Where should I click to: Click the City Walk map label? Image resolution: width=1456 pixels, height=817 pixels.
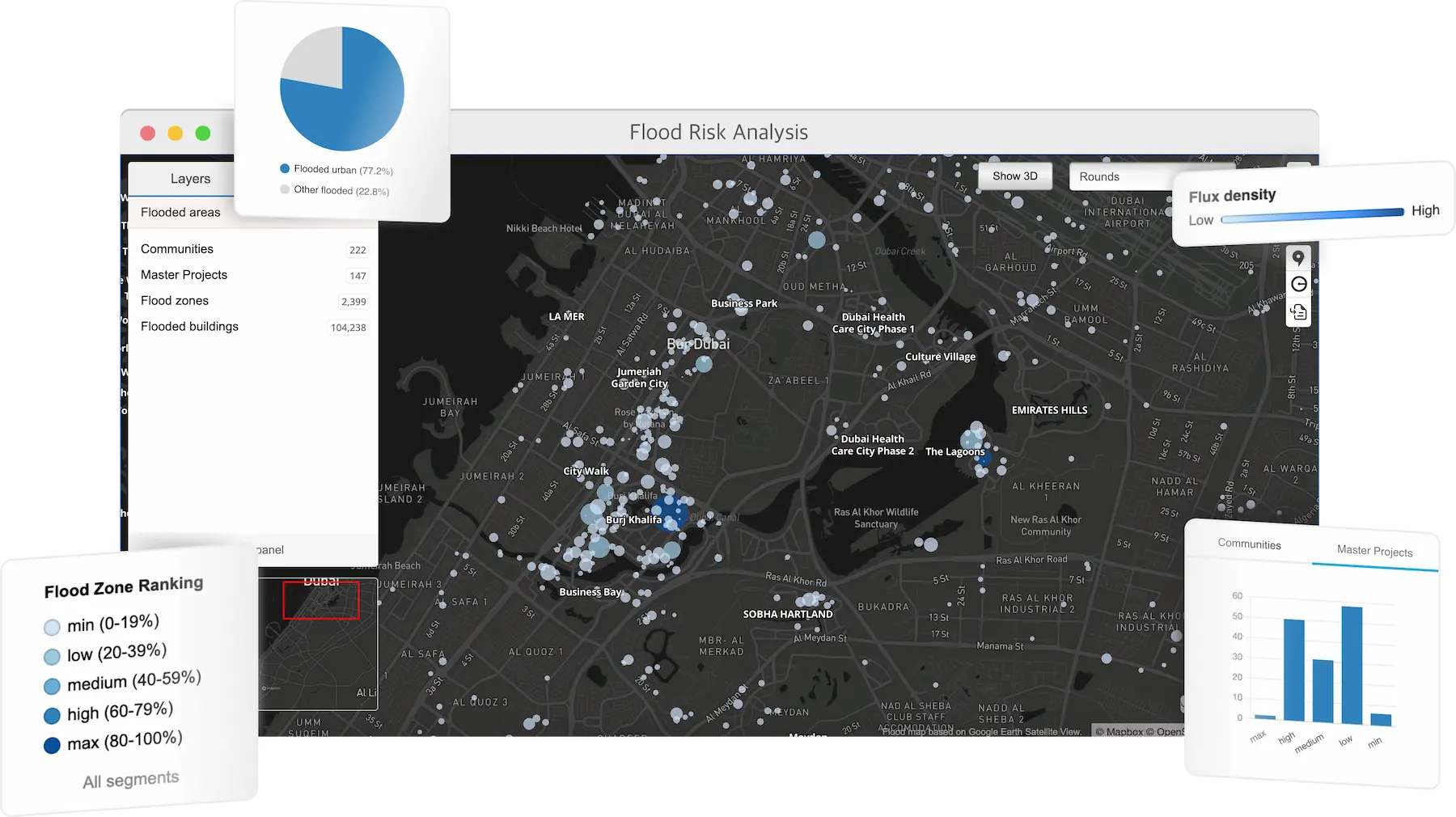click(586, 471)
